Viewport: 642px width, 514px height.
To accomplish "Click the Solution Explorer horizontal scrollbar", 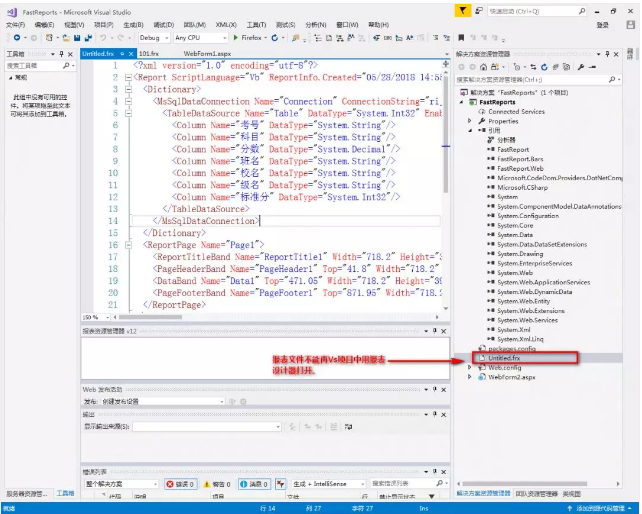I will pos(525,484).
